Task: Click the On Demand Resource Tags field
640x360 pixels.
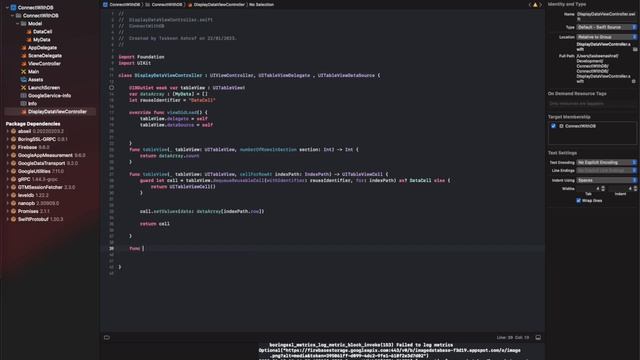Action: coord(592,104)
